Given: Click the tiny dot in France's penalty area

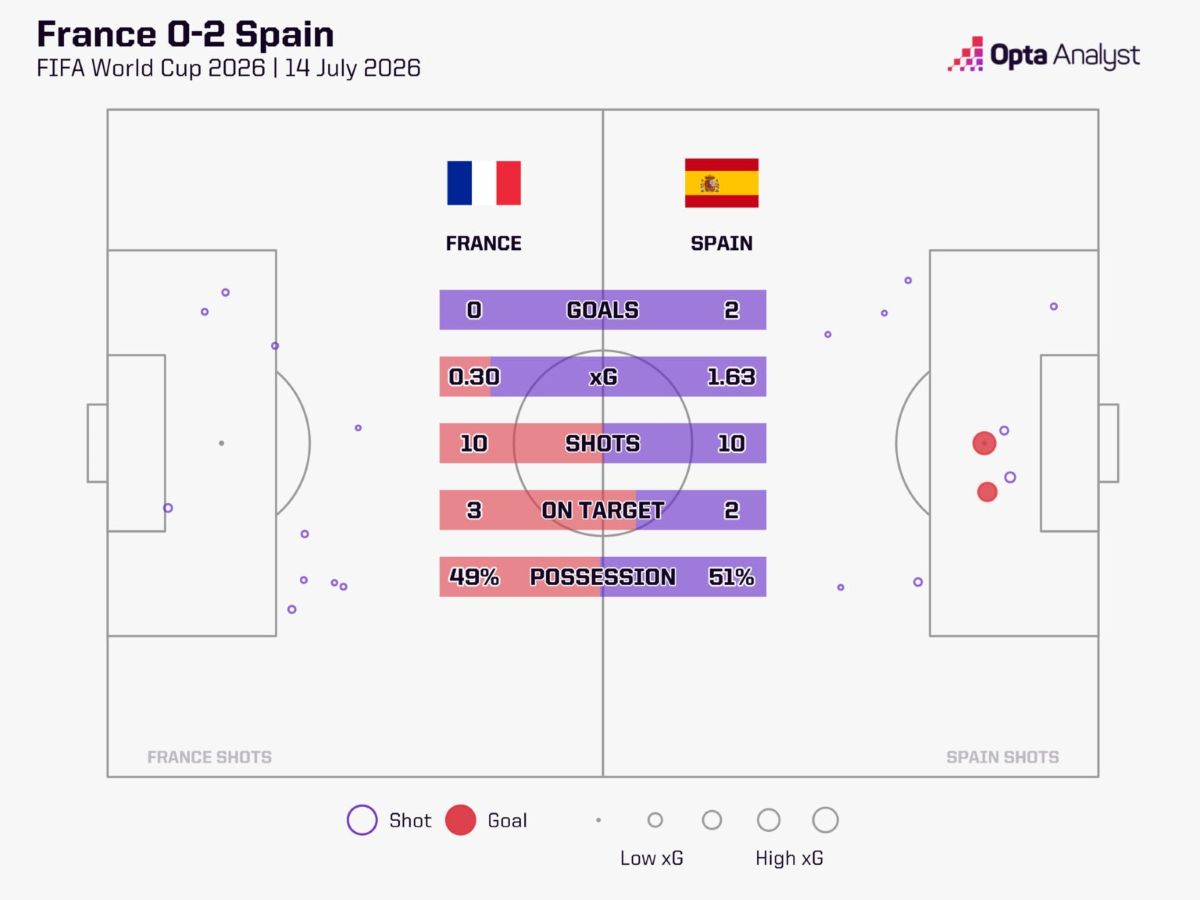Looking at the screenshot, I should click(221, 443).
